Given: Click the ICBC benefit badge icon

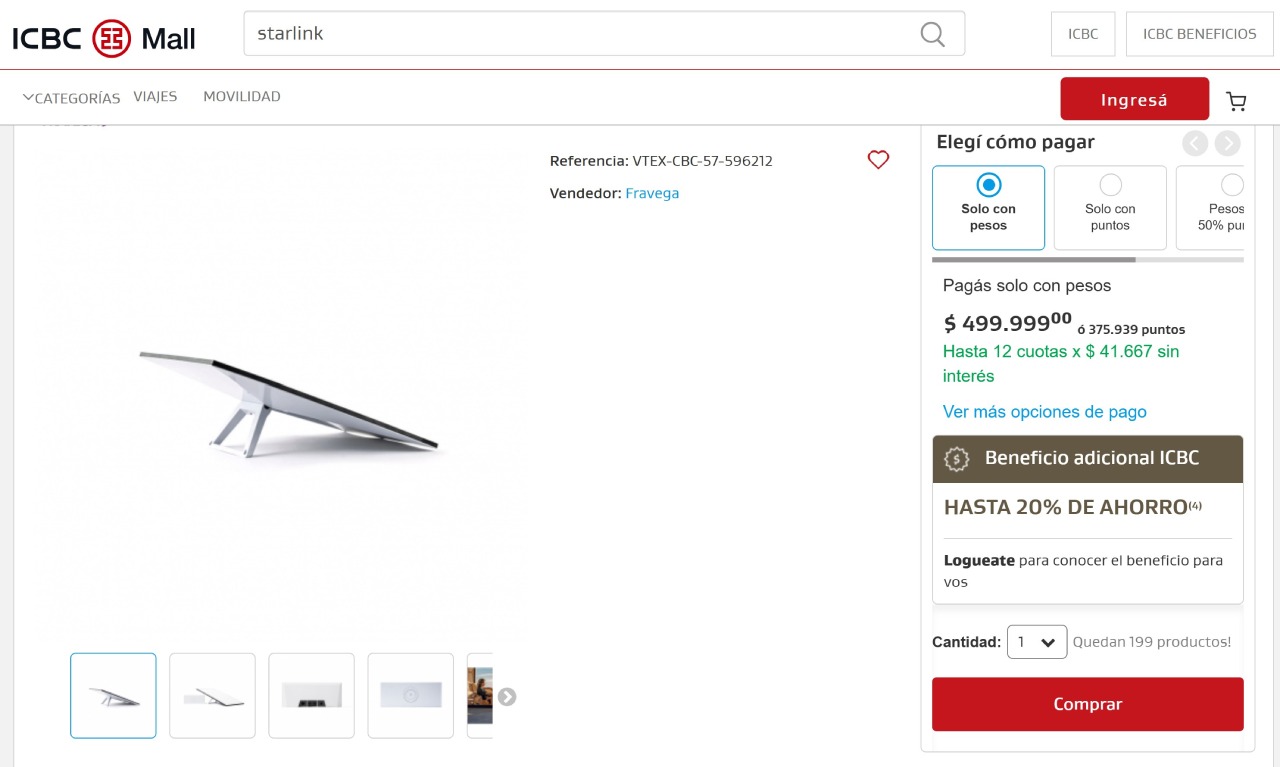Looking at the screenshot, I should coord(957,459).
